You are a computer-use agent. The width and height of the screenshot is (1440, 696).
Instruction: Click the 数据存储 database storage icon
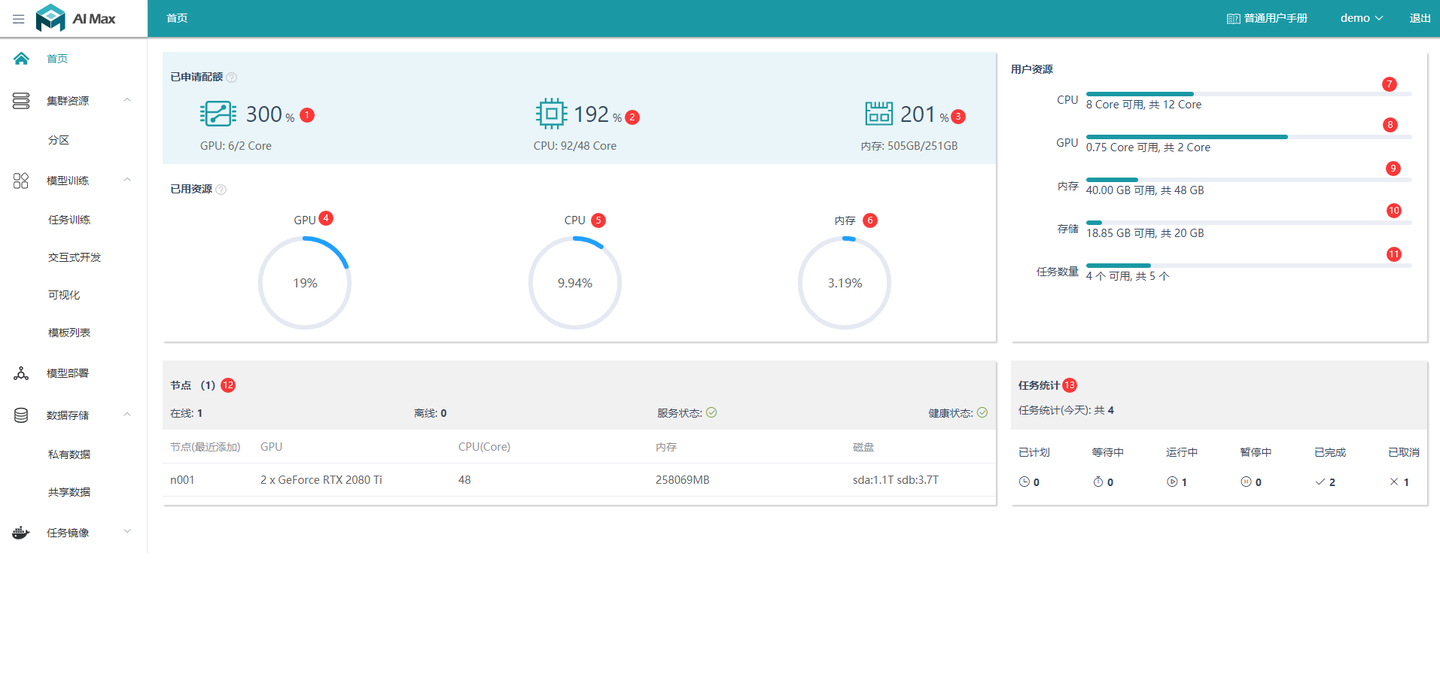click(x=20, y=414)
